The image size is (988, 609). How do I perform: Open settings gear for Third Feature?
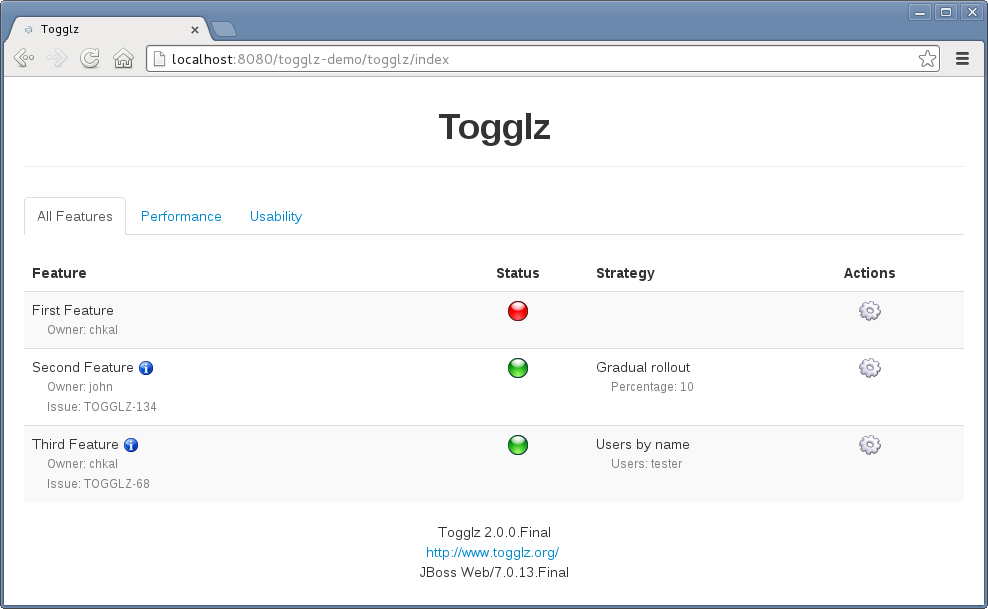[870, 445]
